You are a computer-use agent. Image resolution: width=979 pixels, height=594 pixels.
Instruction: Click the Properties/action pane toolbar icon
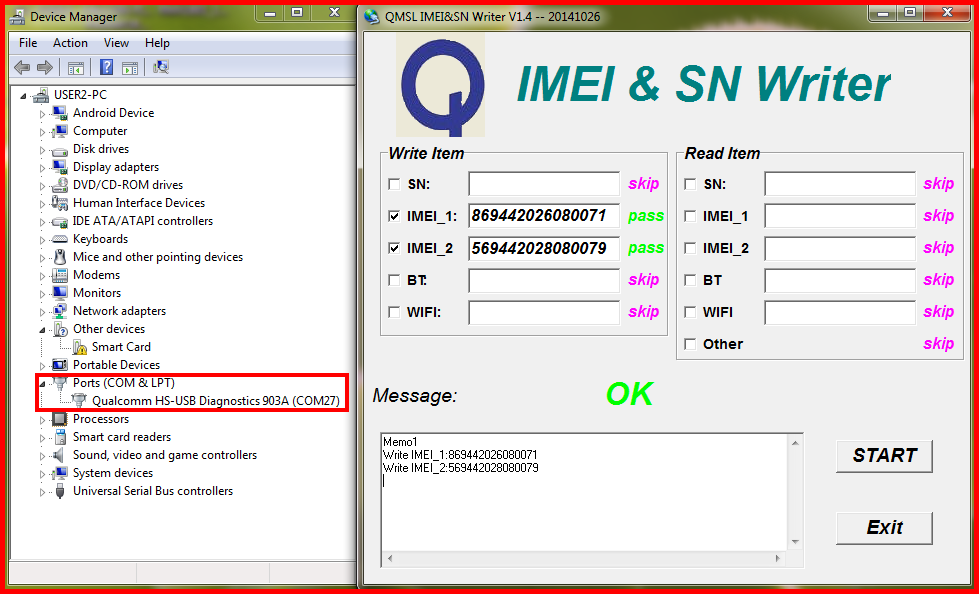coord(130,67)
